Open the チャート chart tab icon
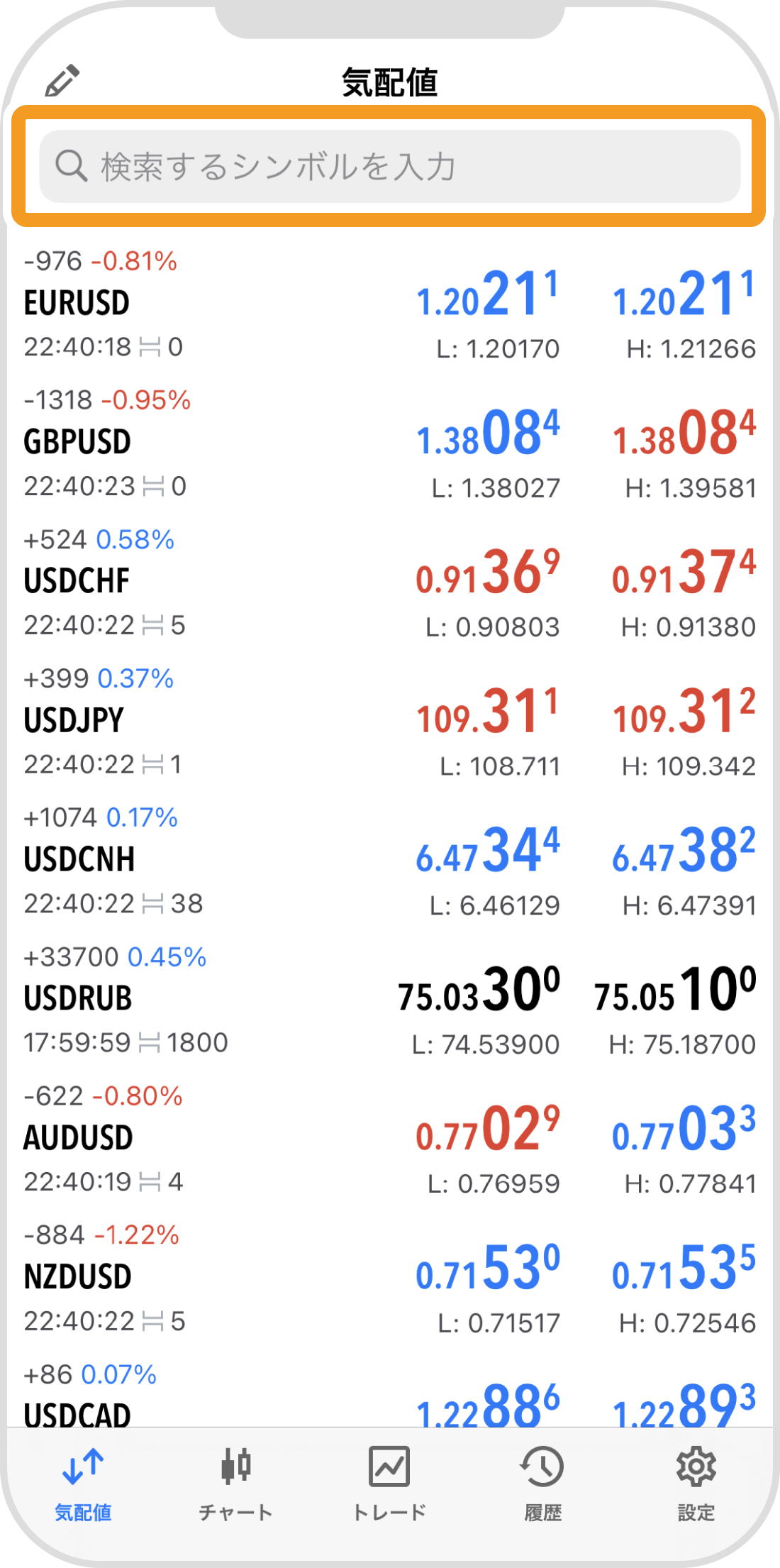Viewport: 780px width, 1568px height. [x=236, y=1466]
